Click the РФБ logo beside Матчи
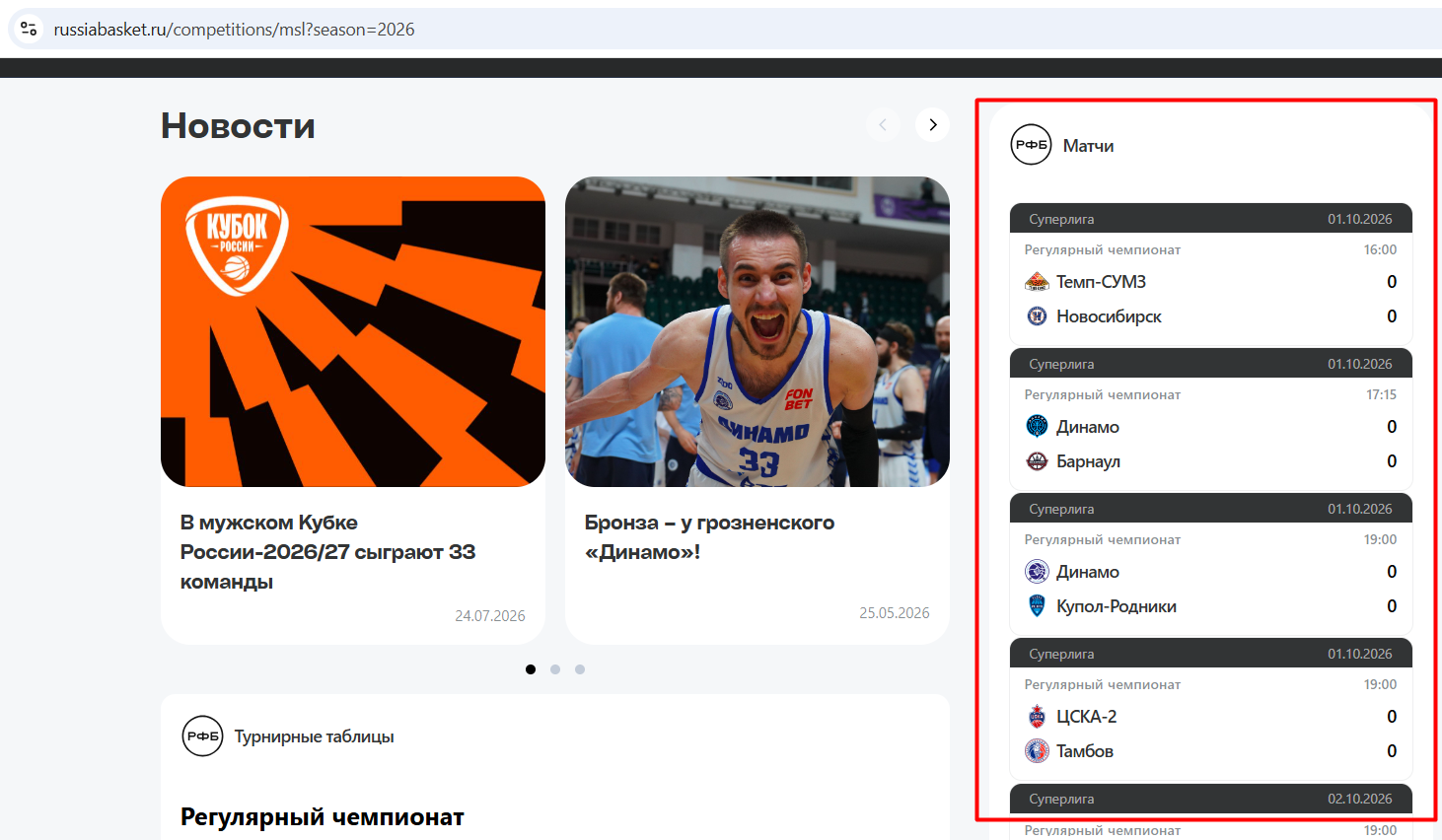 pyautogui.click(x=1032, y=145)
